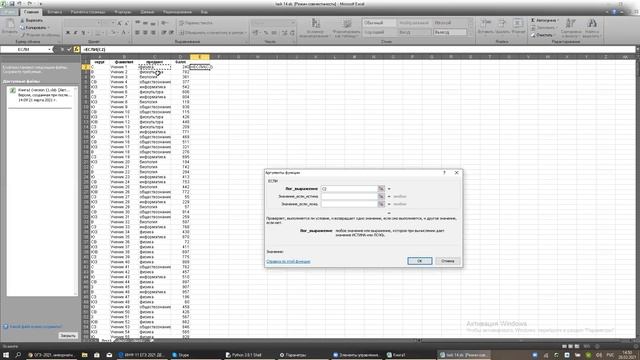This screenshot has height=360, width=640.
Task: Open the Name Box function dropdown
Action: (50, 49)
